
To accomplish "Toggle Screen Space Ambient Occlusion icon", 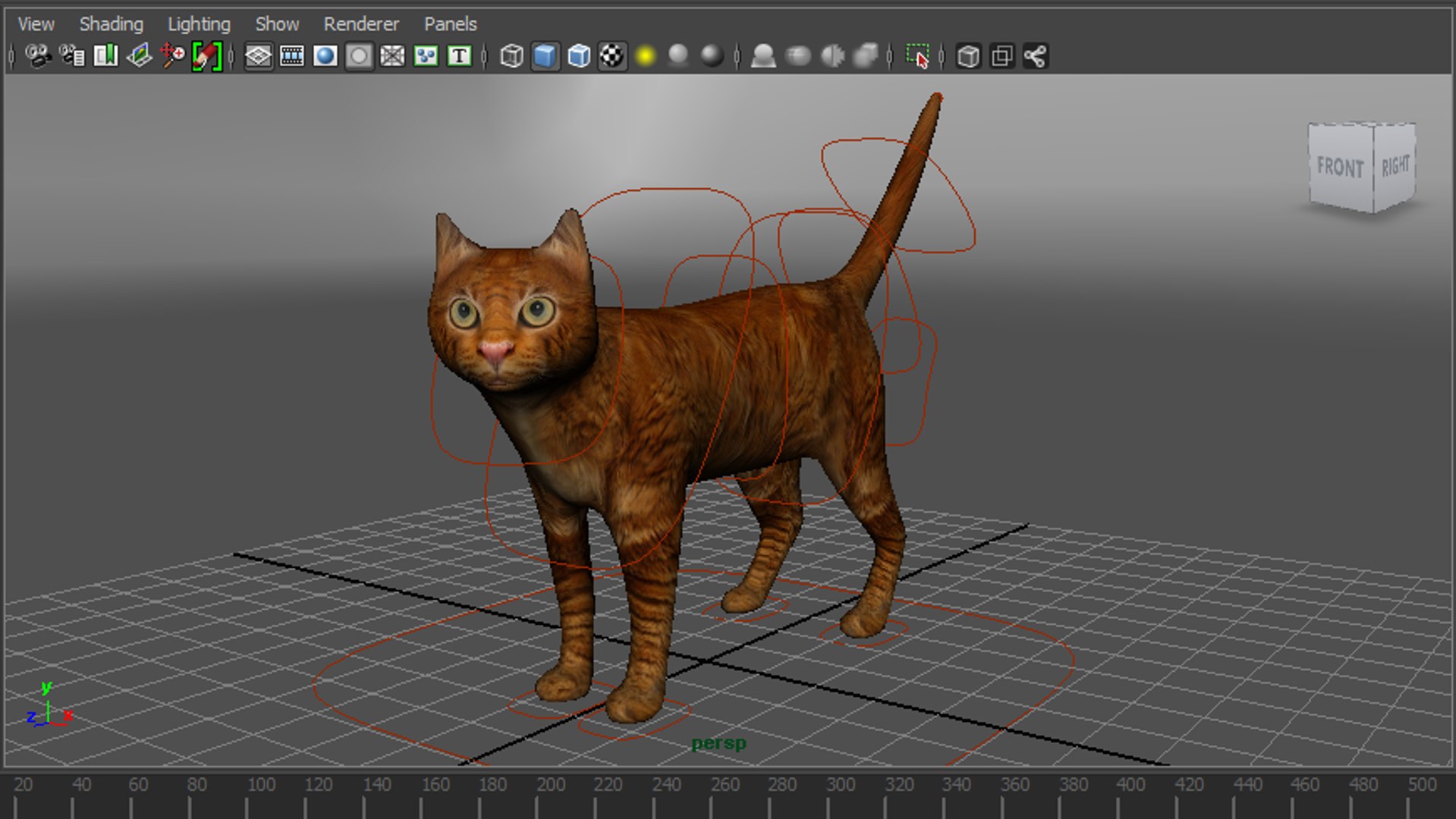I will [x=763, y=56].
